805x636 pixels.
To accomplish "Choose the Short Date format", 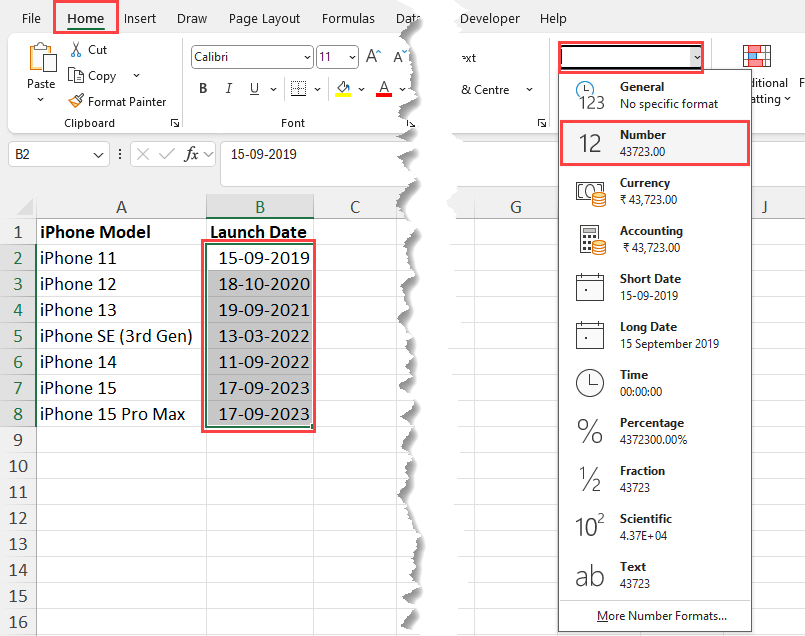I will point(655,287).
